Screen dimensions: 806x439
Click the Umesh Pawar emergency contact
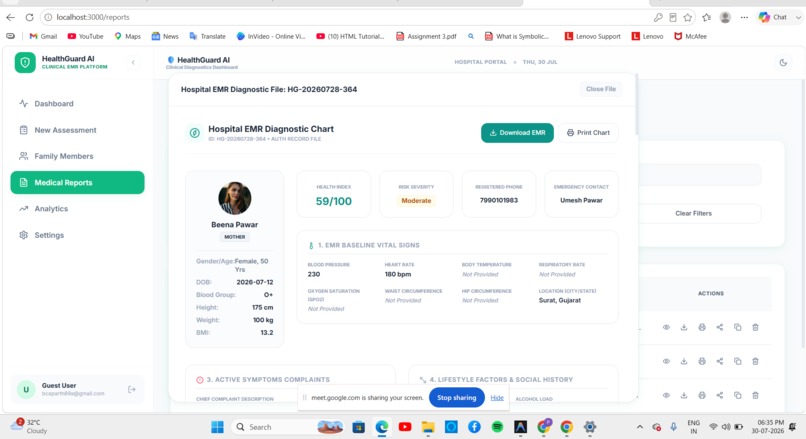click(581, 200)
